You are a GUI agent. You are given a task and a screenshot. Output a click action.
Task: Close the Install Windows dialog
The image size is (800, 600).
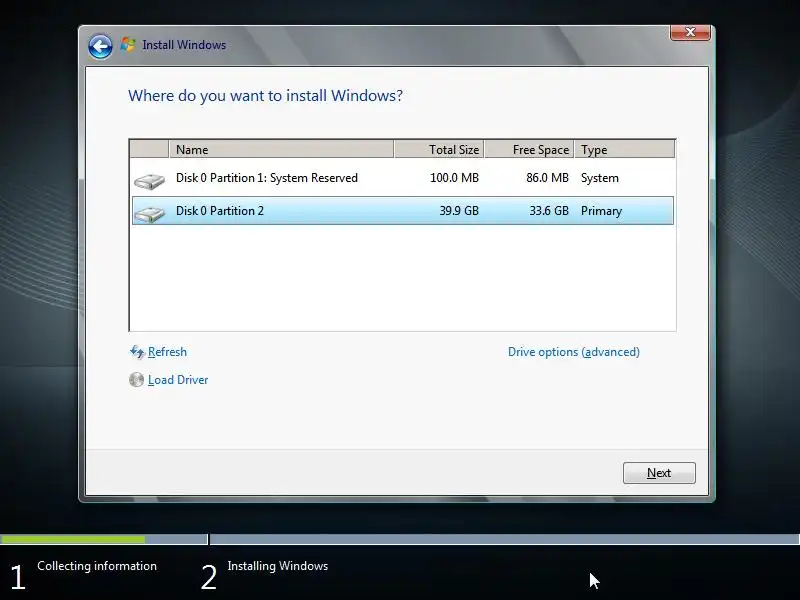click(690, 32)
